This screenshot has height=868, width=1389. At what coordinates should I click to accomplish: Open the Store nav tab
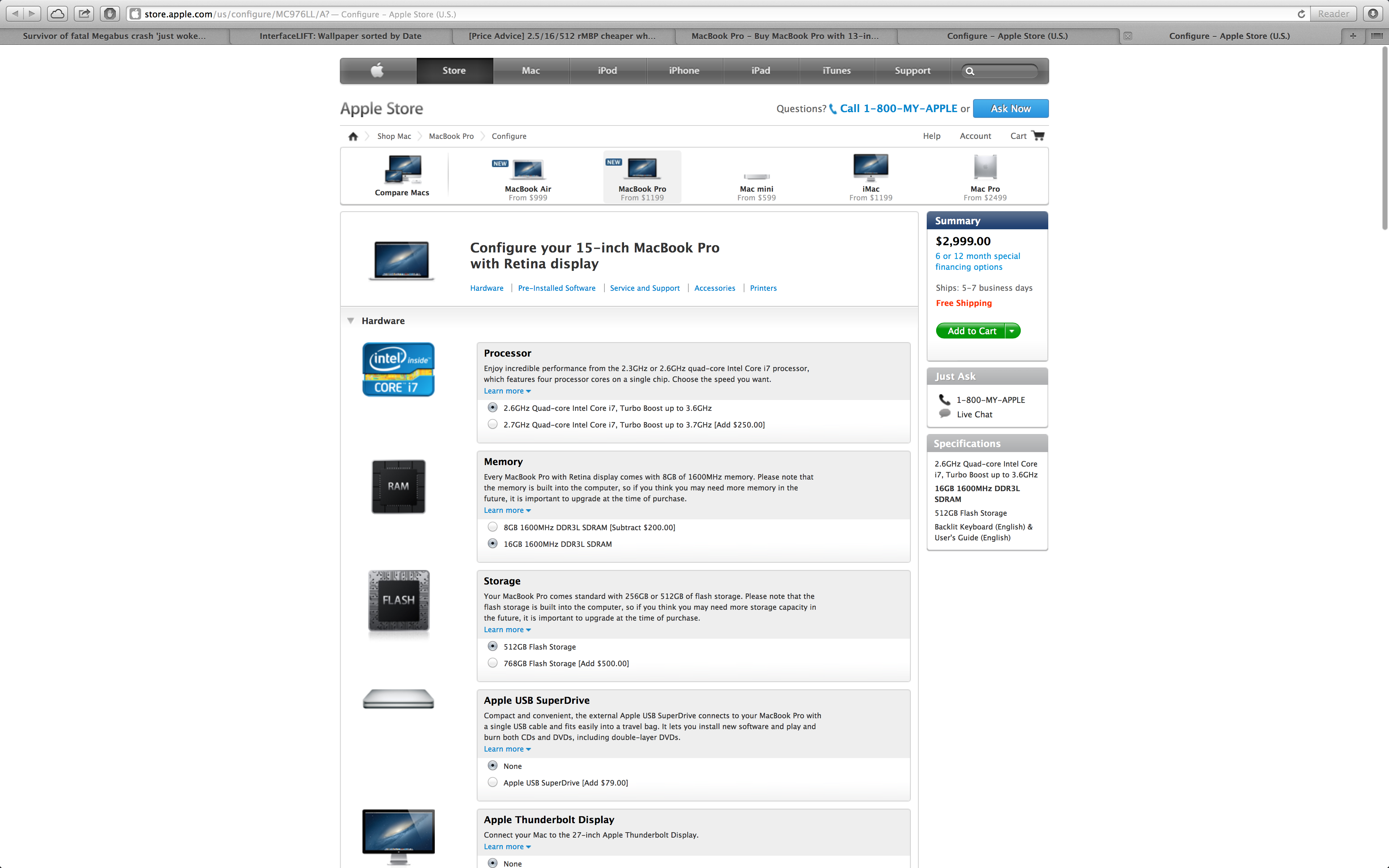tap(454, 71)
